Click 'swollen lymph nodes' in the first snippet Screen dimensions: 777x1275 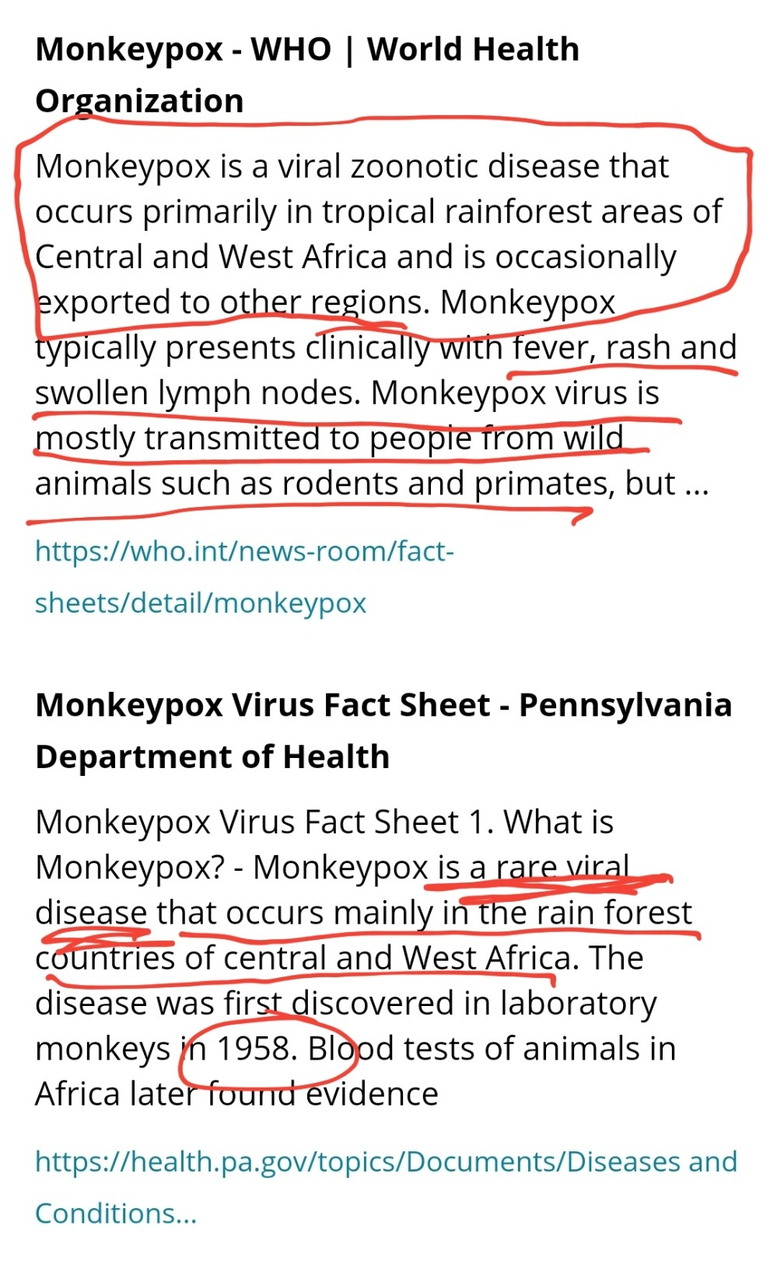pyautogui.click(x=198, y=393)
